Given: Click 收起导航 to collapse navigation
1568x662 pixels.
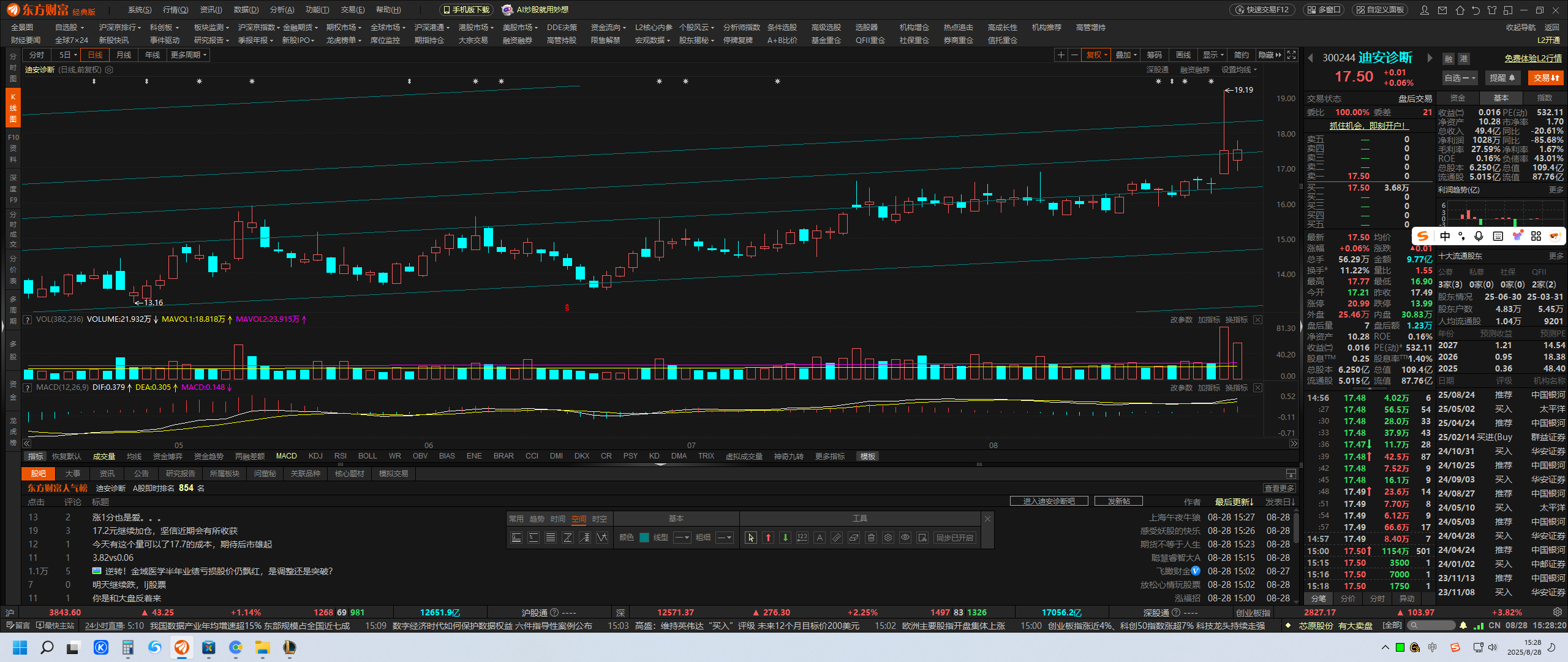Looking at the screenshot, I should (1521, 28).
